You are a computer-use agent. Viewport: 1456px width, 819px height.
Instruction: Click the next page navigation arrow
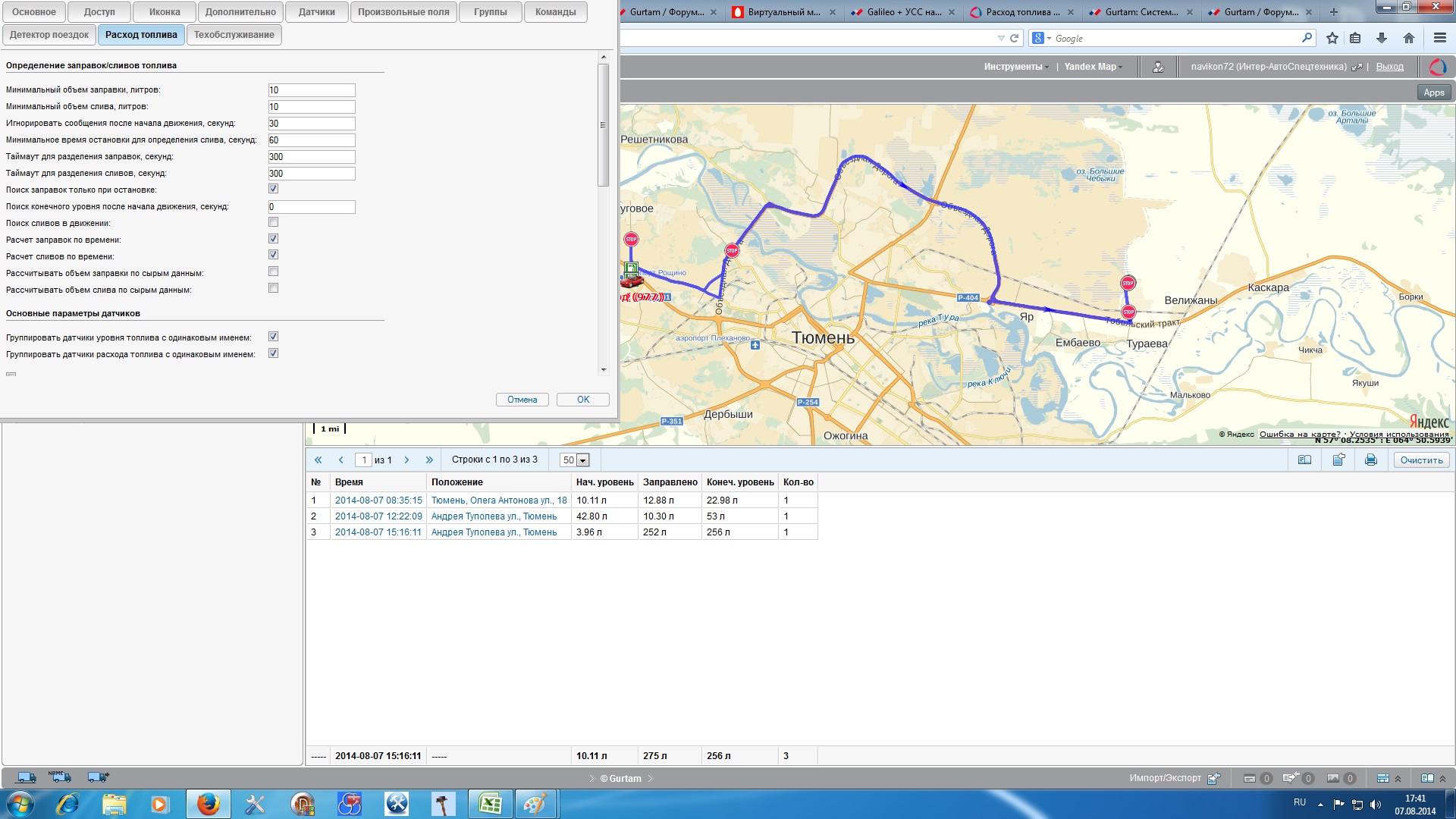407,459
